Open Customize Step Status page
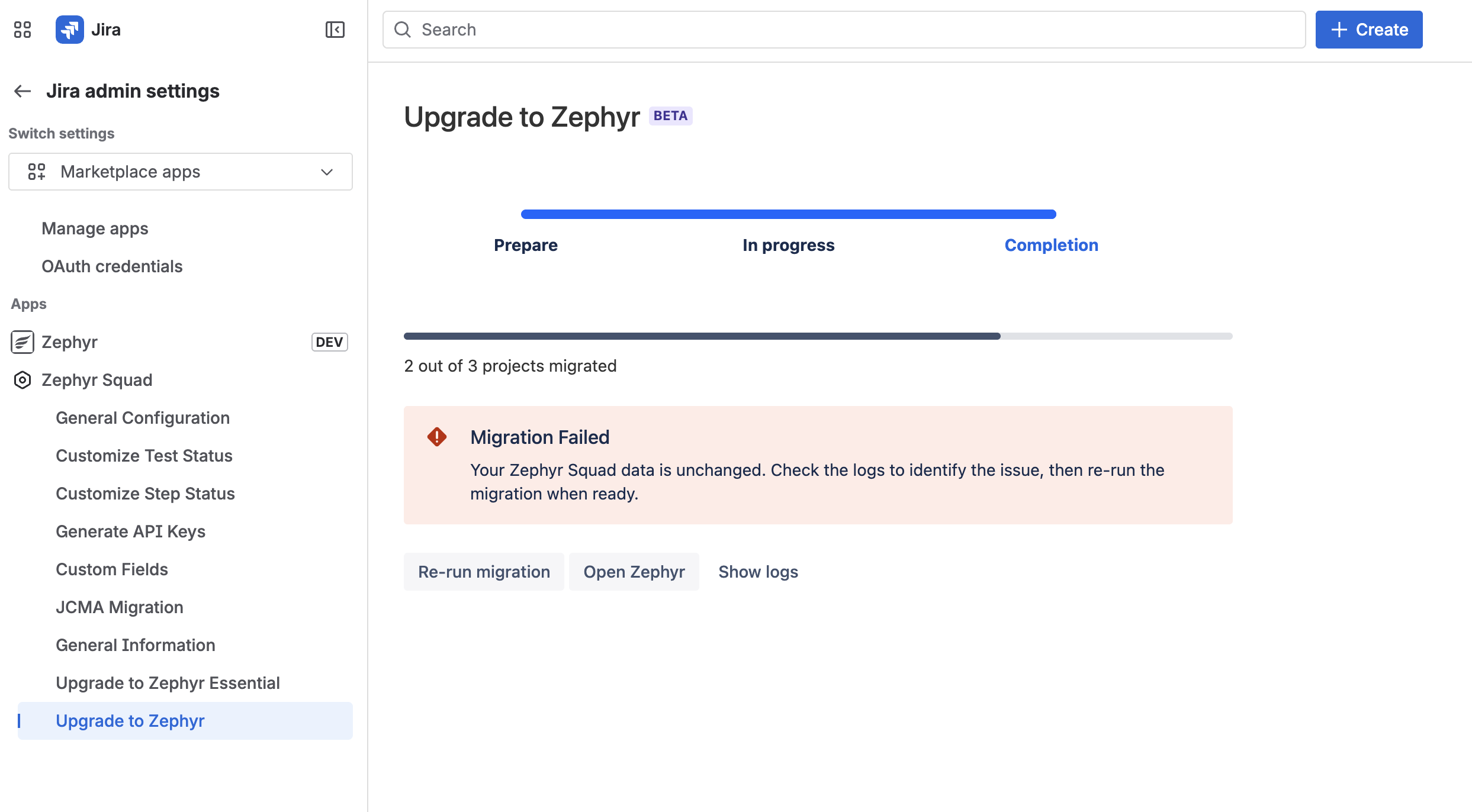The image size is (1472, 812). coord(145,494)
